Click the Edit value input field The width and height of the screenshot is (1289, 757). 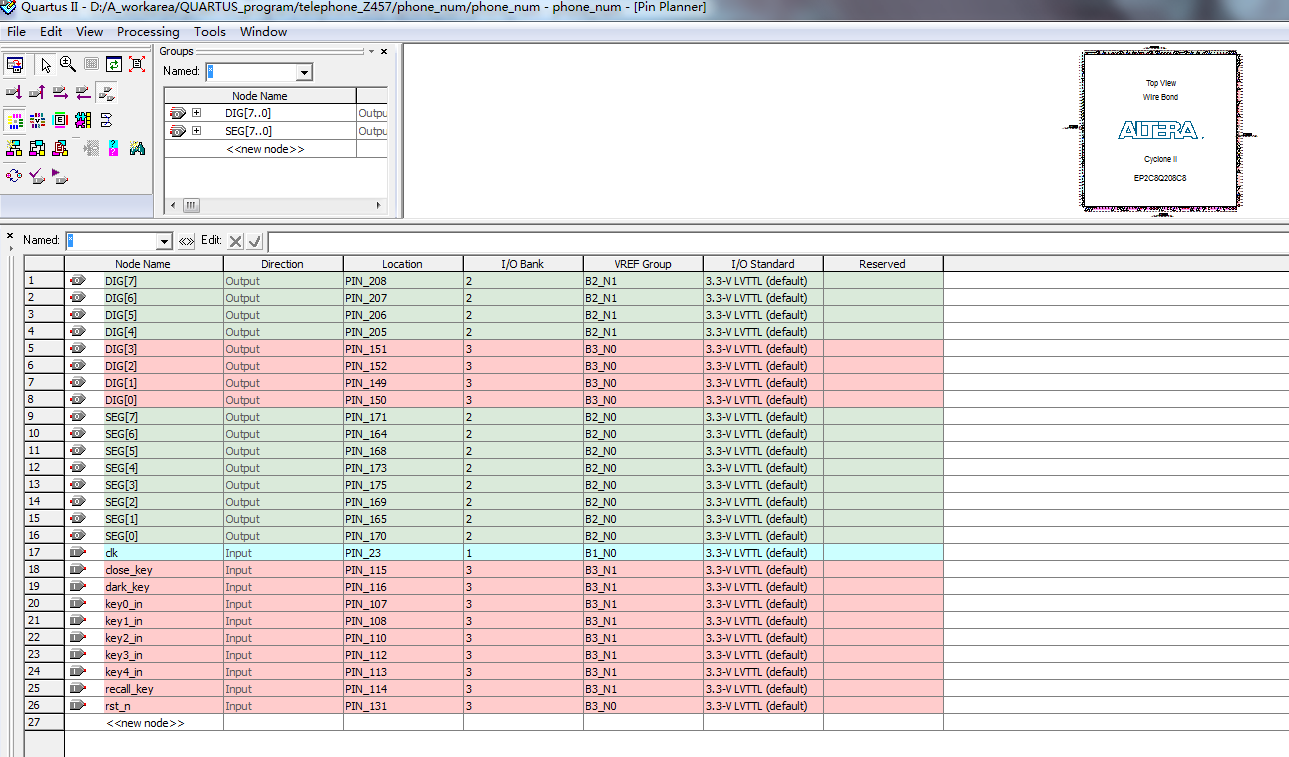point(777,241)
